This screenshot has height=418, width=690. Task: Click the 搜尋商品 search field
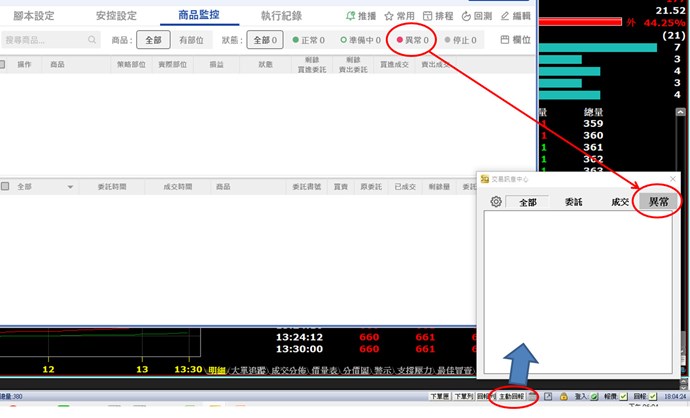point(51,40)
